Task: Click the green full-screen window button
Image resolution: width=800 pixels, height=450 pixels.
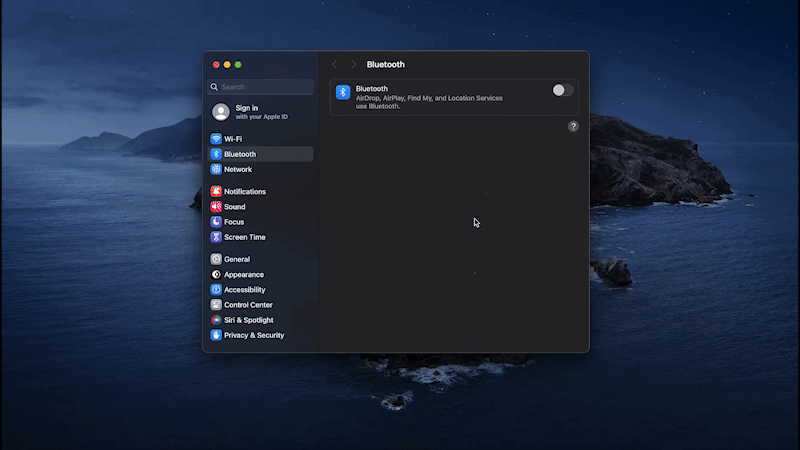Action: (238, 65)
